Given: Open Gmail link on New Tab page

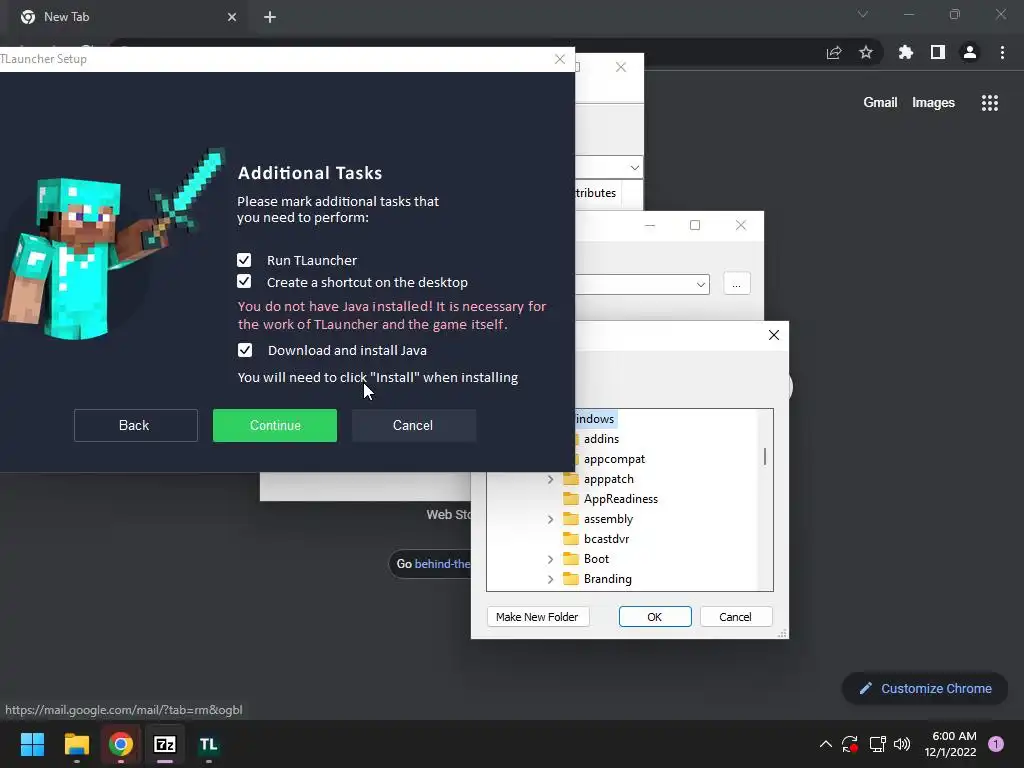Looking at the screenshot, I should (x=880, y=103).
